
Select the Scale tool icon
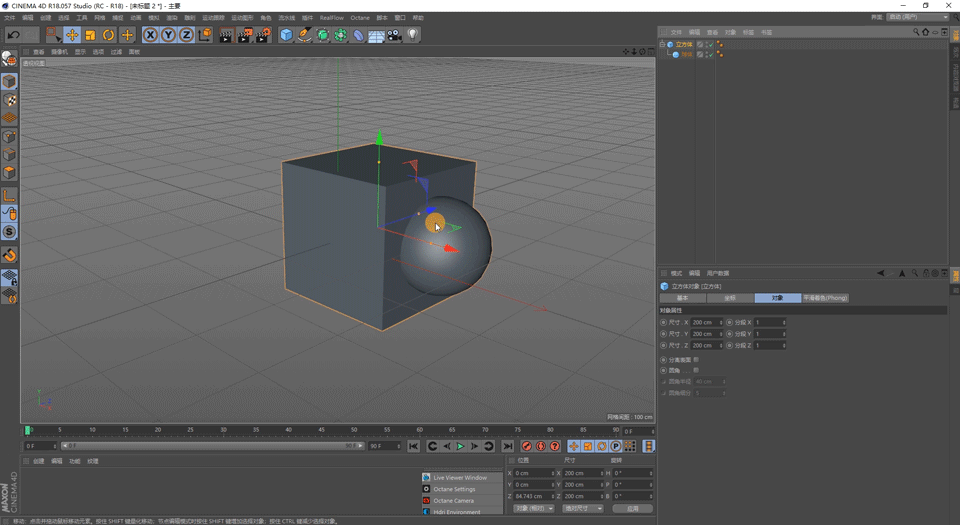click(91, 35)
